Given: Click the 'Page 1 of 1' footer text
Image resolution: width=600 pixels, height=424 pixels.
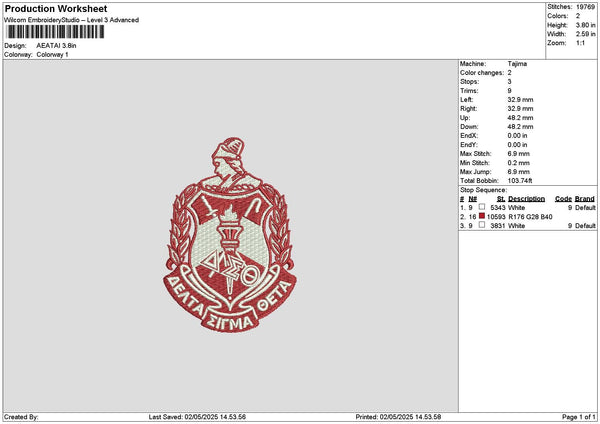Looking at the screenshot, I should pyautogui.click(x=579, y=417).
